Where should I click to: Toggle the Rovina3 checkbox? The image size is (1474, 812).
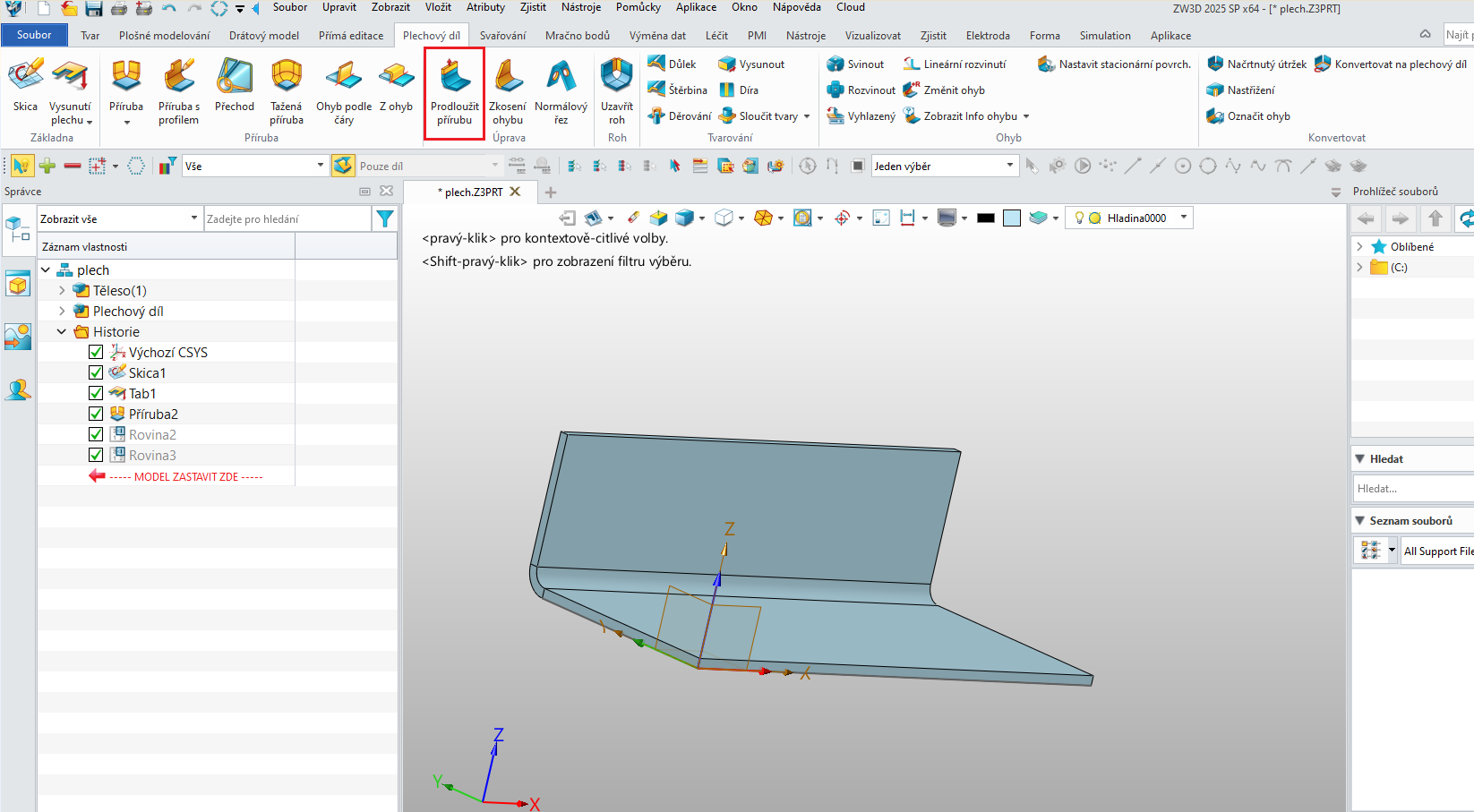96,455
